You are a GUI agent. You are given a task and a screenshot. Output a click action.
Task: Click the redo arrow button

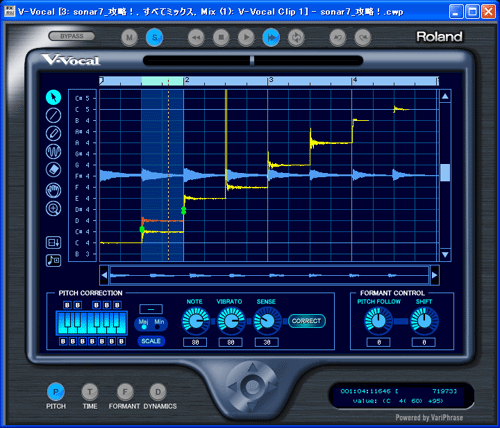pyautogui.click(x=363, y=37)
